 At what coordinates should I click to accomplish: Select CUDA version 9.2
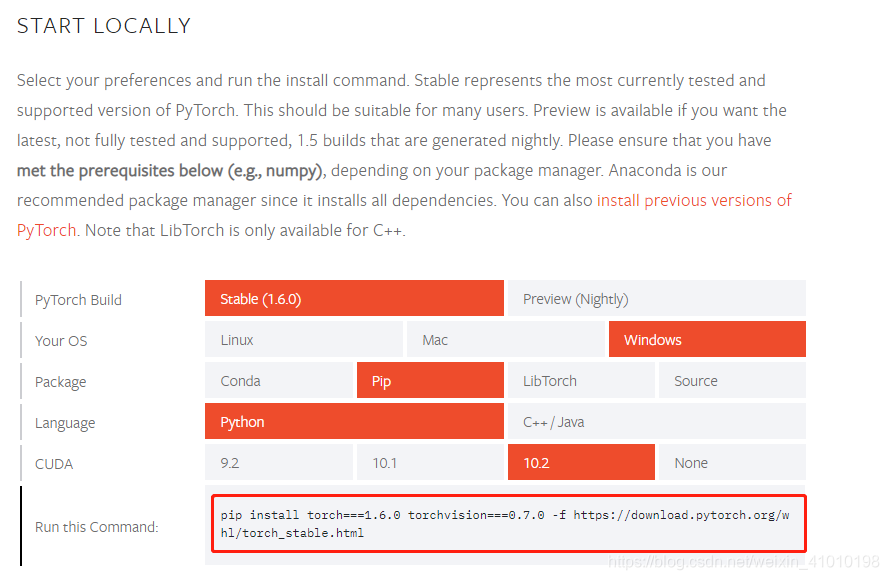279,462
